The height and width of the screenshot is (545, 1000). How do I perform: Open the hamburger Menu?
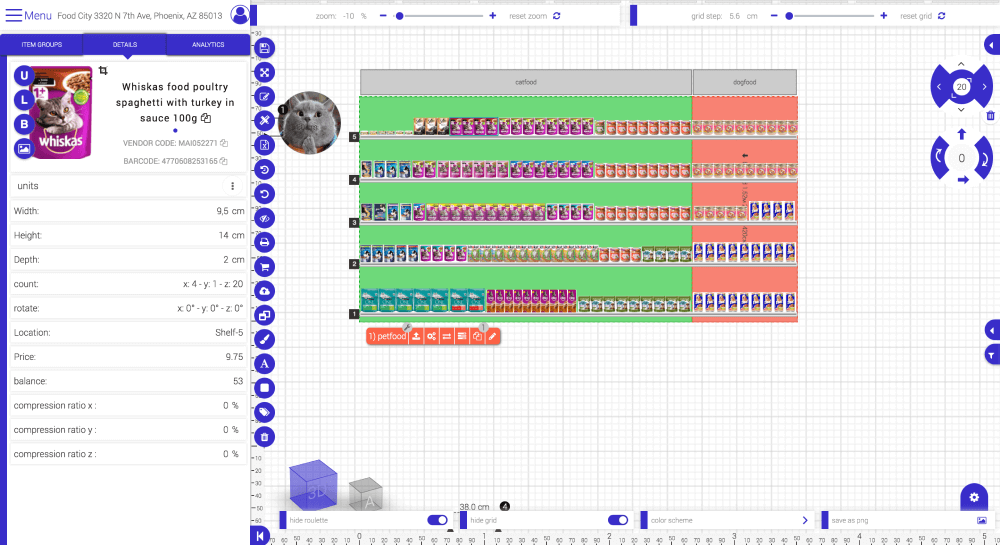tap(29, 16)
